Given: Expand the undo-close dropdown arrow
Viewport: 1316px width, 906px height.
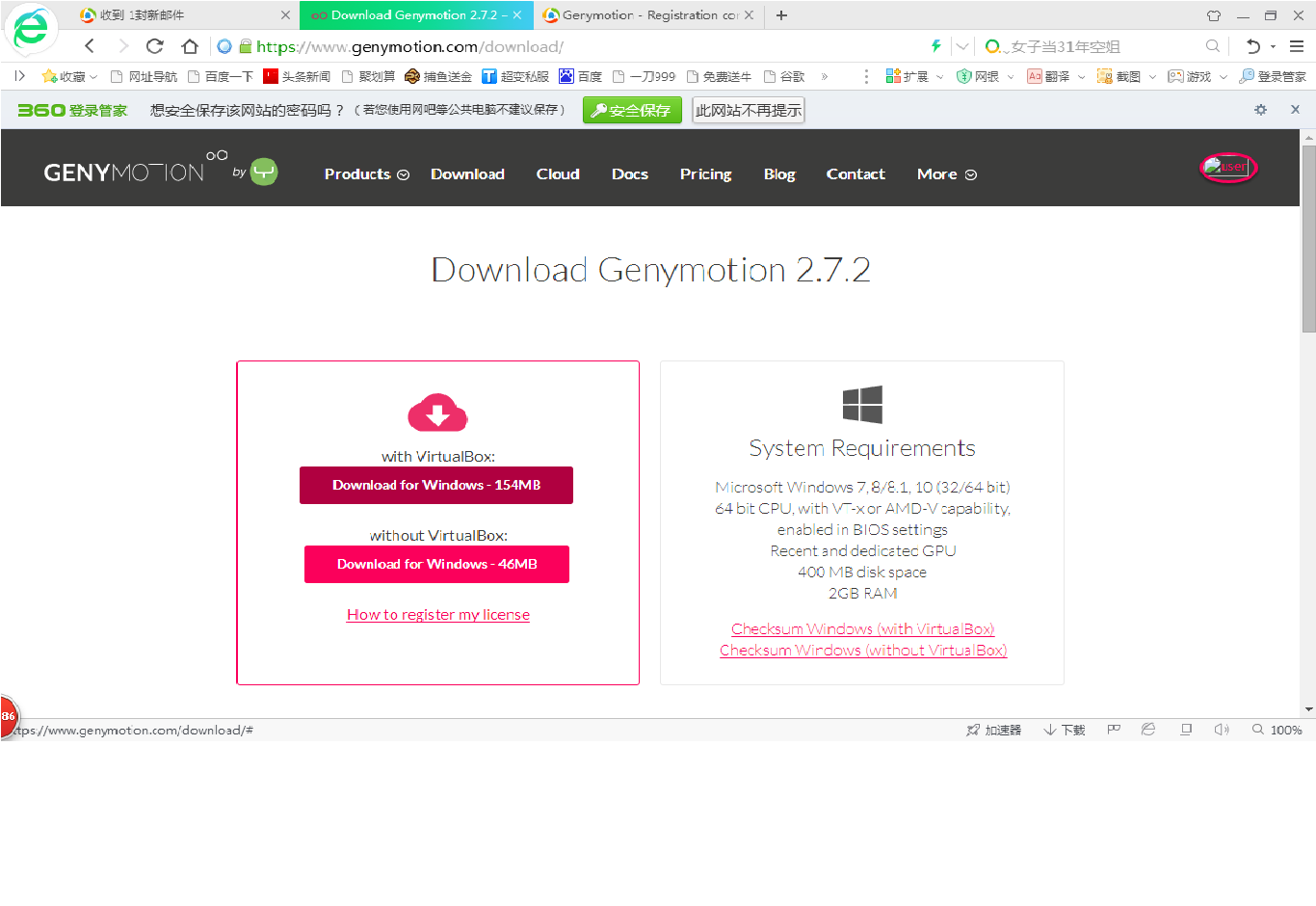Looking at the screenshot, I should coord(1274,46).
